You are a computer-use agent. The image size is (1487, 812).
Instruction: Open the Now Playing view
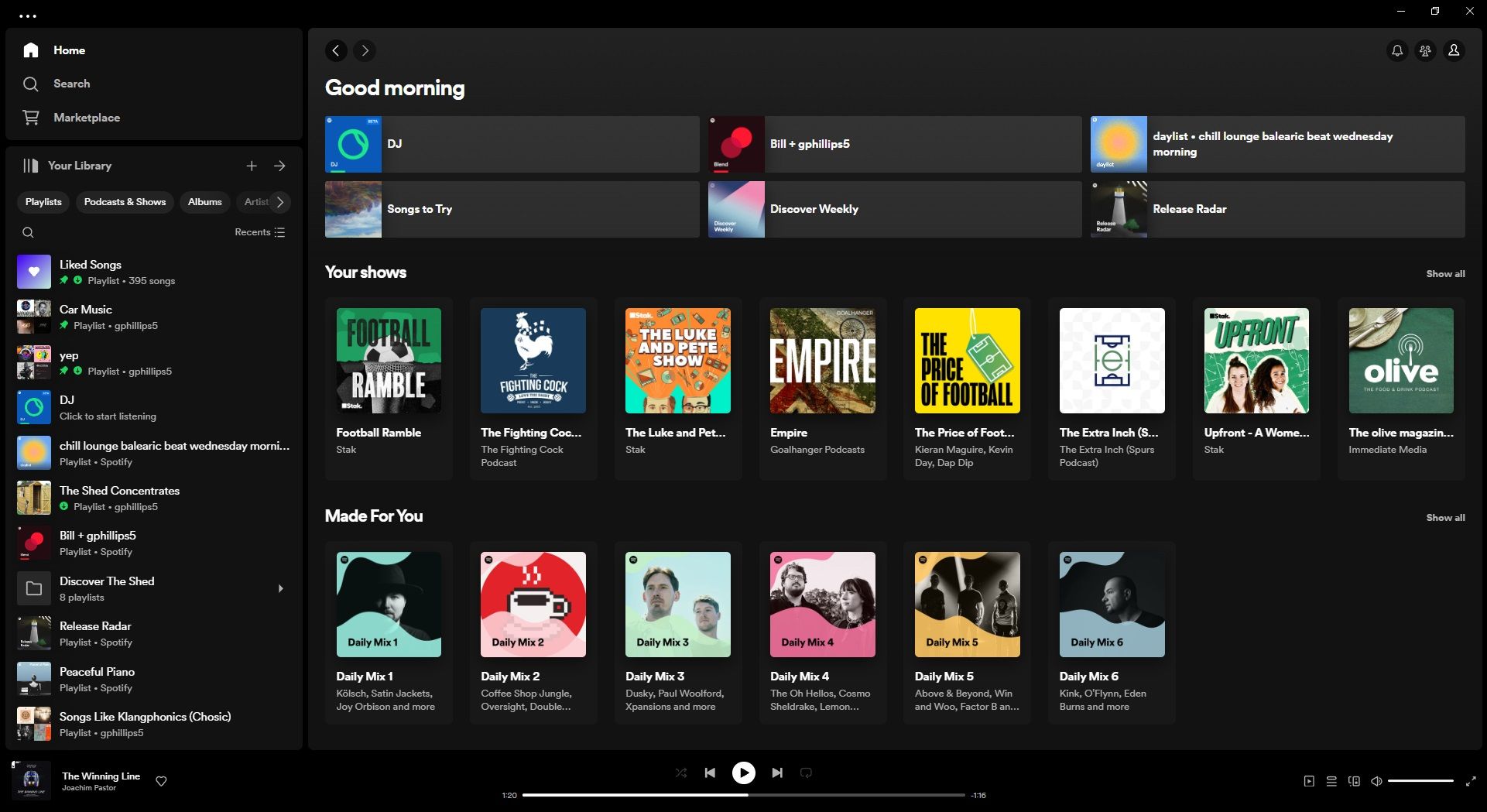pos(1309,781)
